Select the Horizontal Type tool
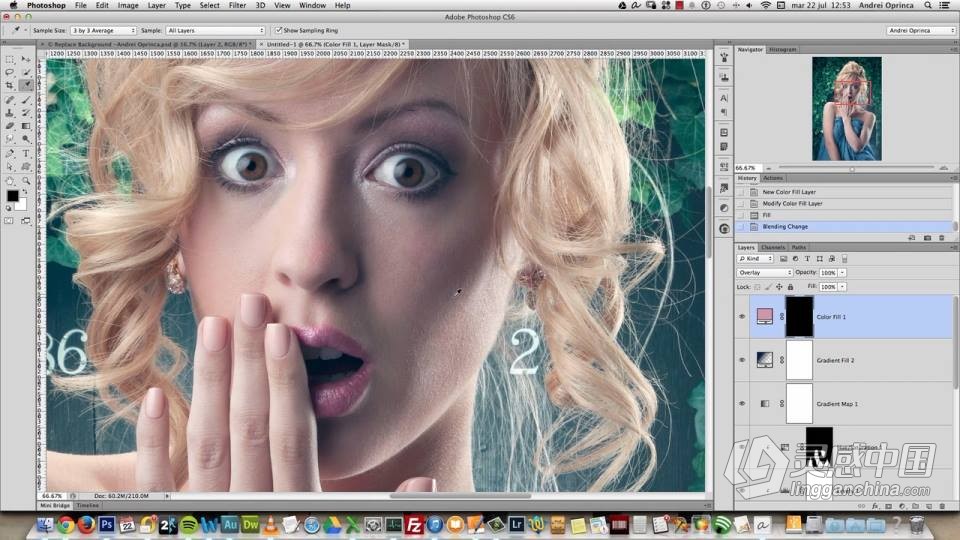This screenshot has height=540, width=960. coord(26,153)
